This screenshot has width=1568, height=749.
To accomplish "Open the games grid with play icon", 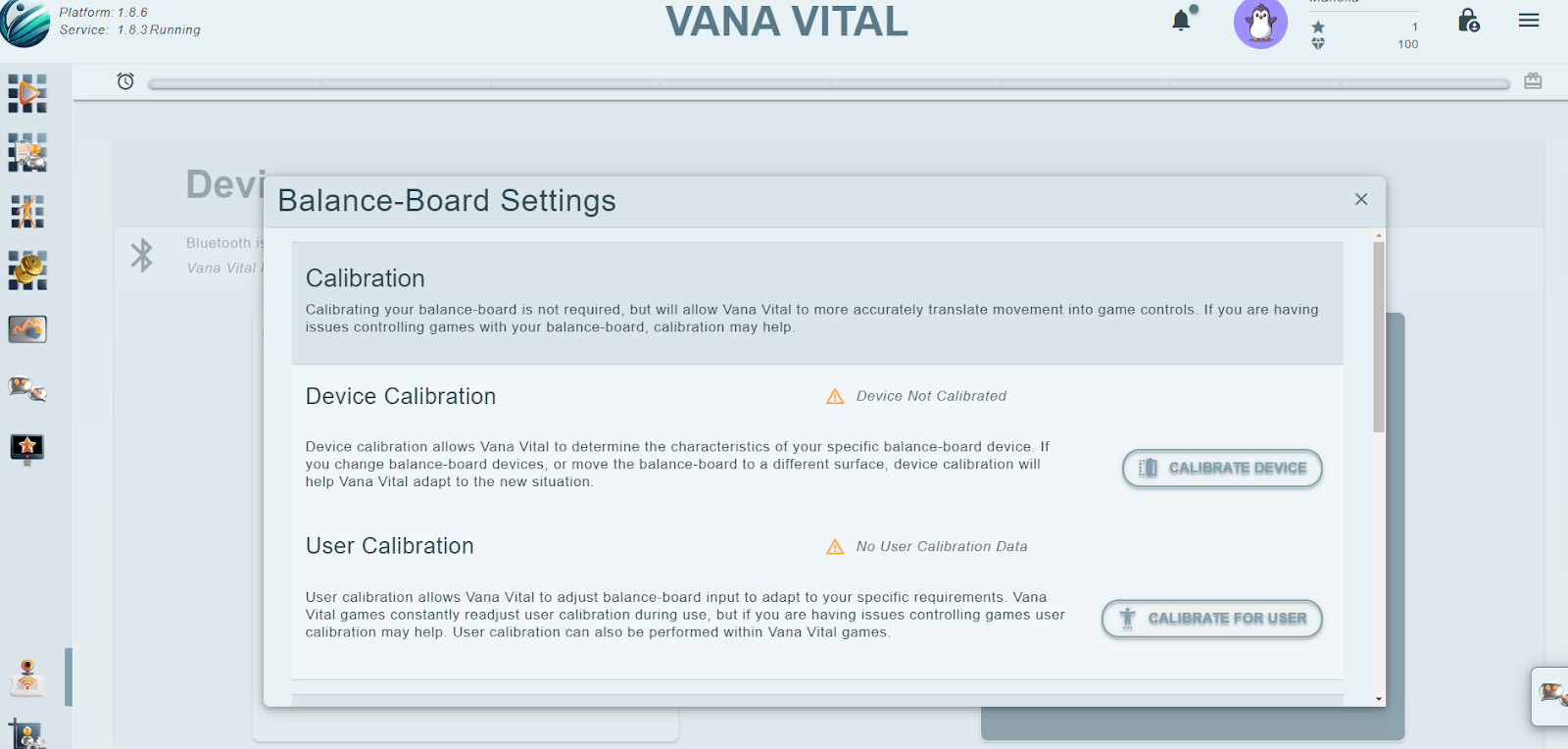I will (27, 94).
